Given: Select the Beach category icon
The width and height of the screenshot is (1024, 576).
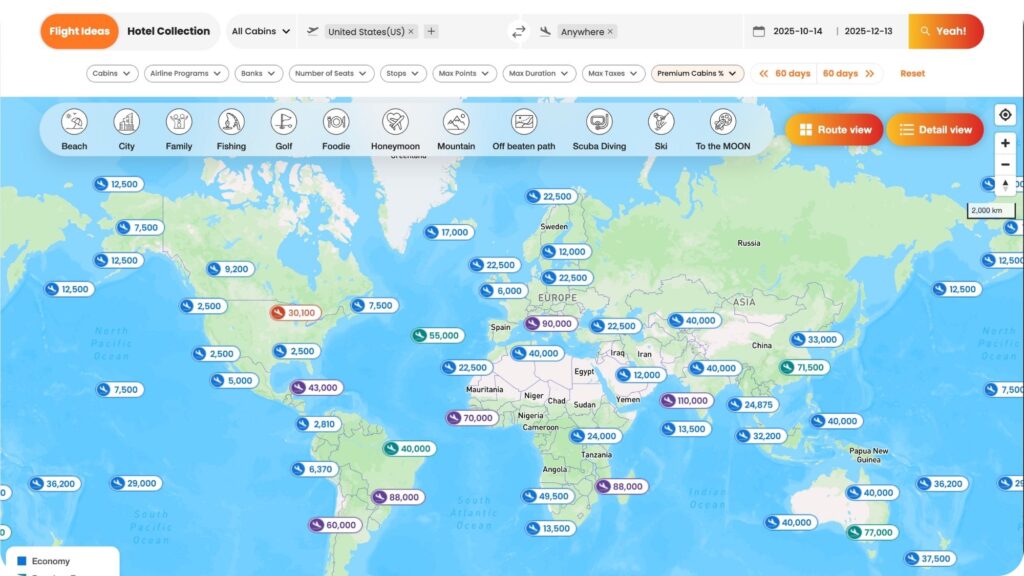Looking at the screenshot, I should click(74, 123).
